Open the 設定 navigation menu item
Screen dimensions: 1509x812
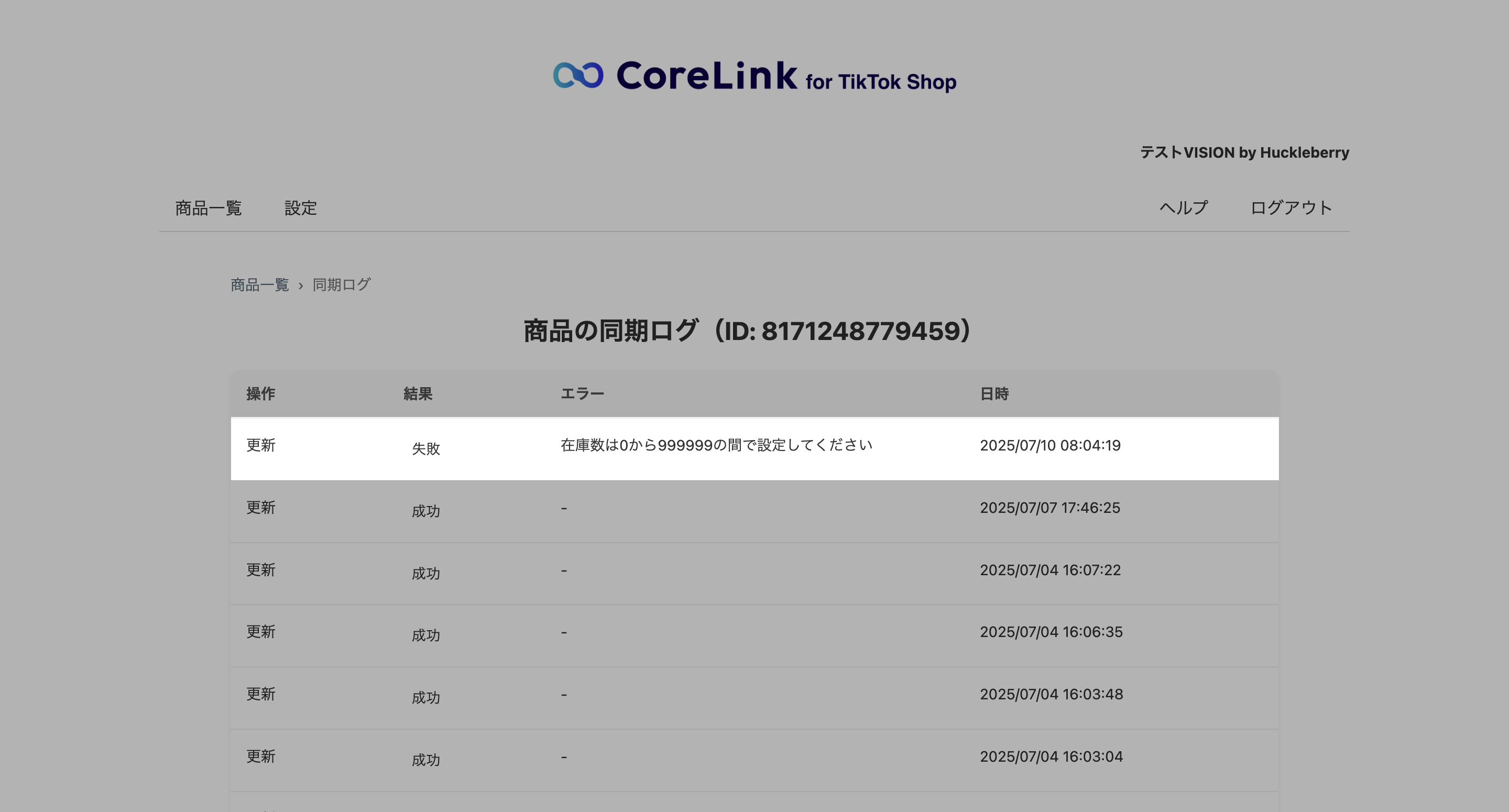[x=301, y=208]
